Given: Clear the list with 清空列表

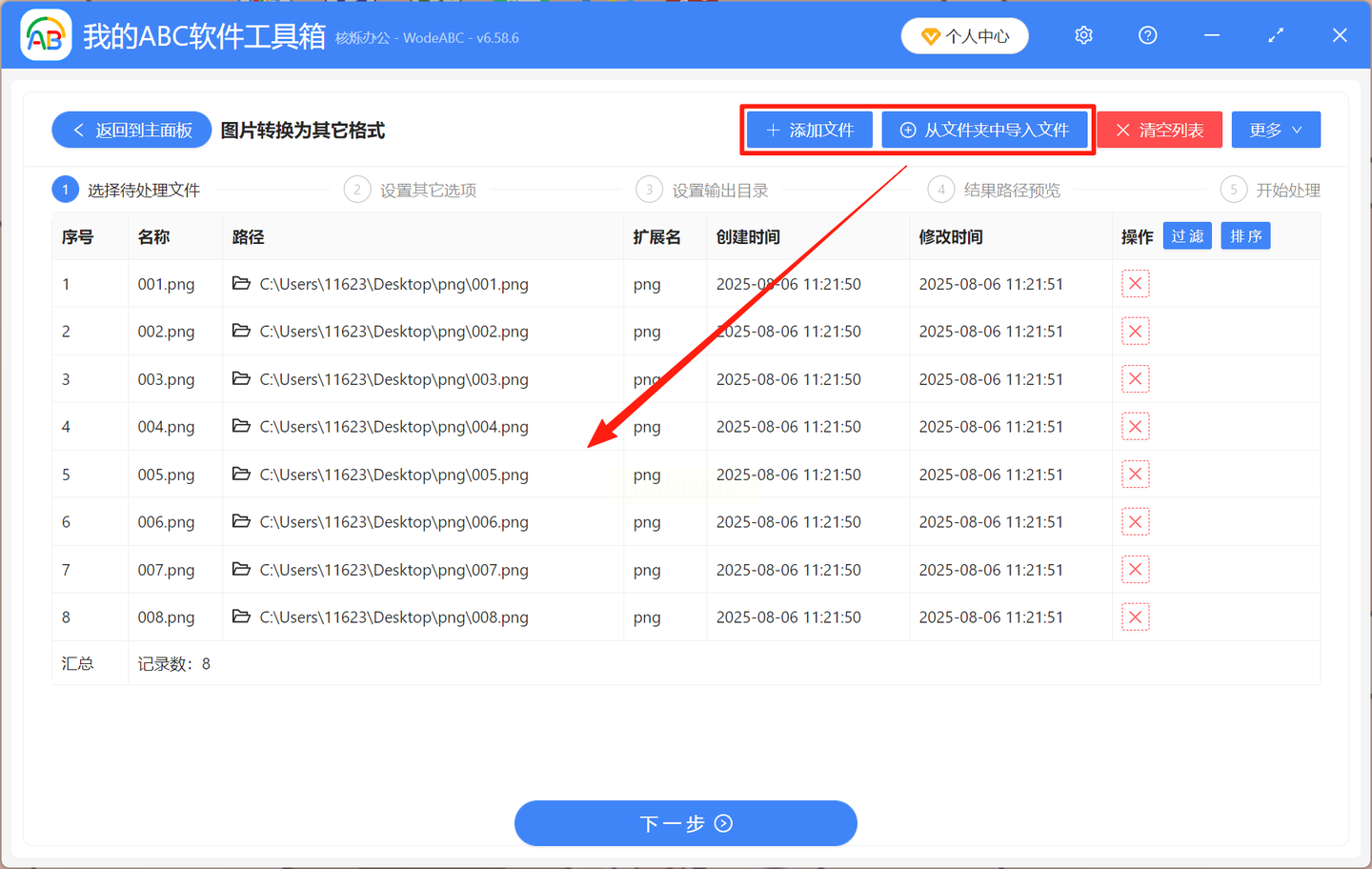Looking at the screenshot, I should click(1160, 130).
